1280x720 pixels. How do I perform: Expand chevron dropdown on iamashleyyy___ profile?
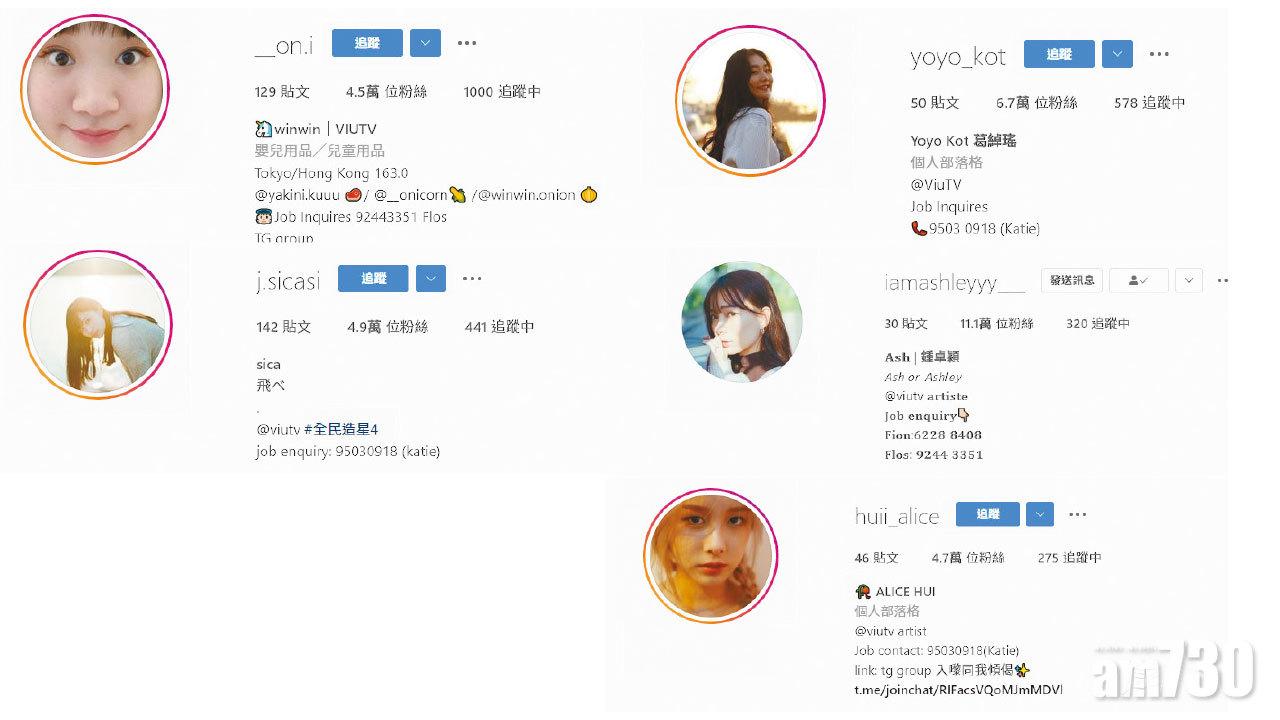(1189, 281)
